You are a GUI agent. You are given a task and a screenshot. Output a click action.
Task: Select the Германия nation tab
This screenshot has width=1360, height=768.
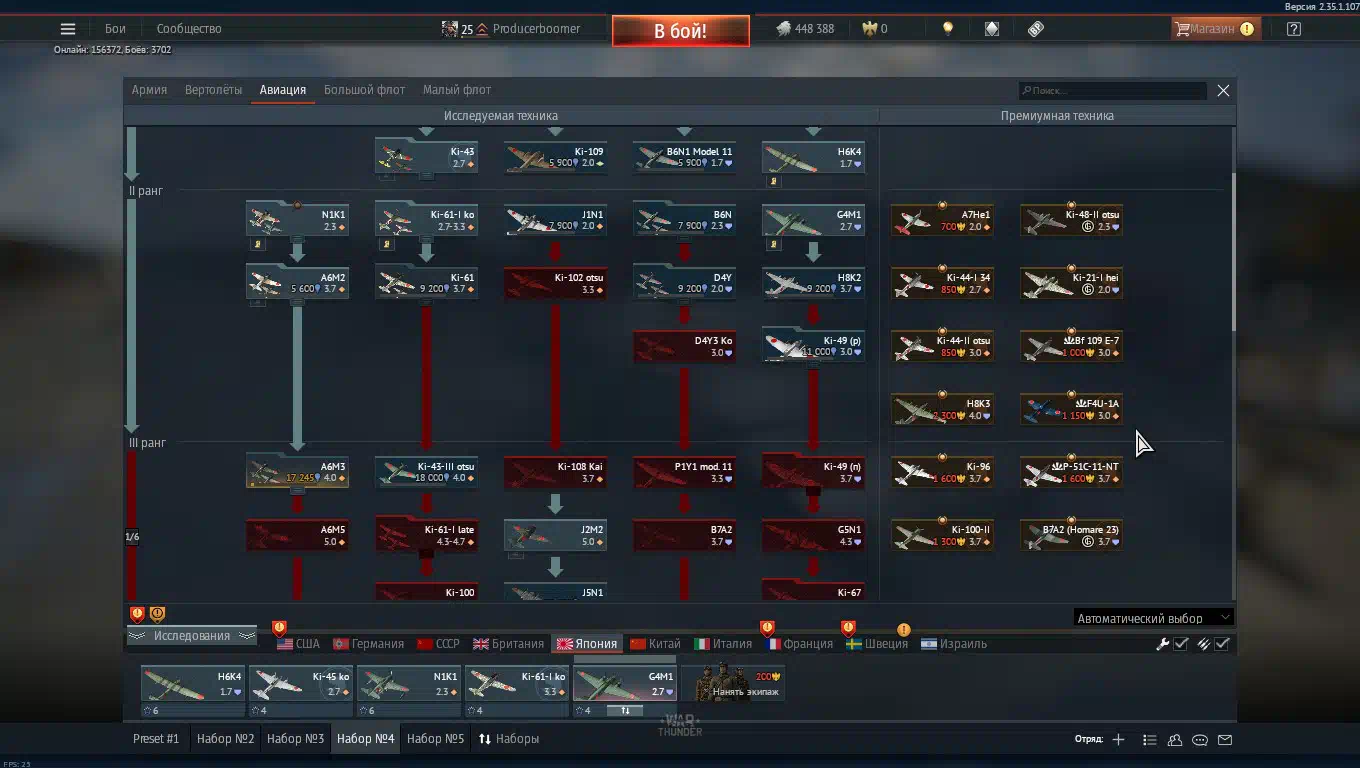(x=369, y=644)
